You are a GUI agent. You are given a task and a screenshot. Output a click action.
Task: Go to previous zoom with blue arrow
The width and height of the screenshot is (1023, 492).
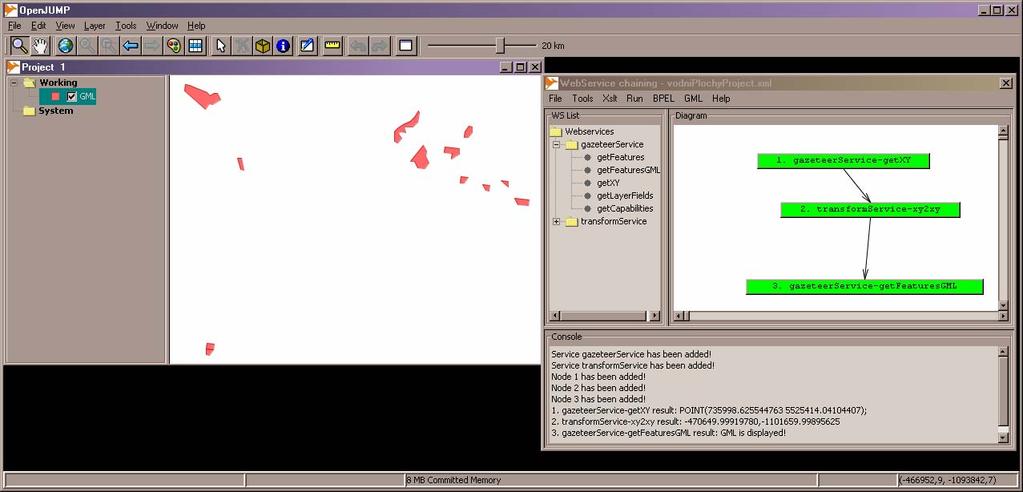point(130,46)
